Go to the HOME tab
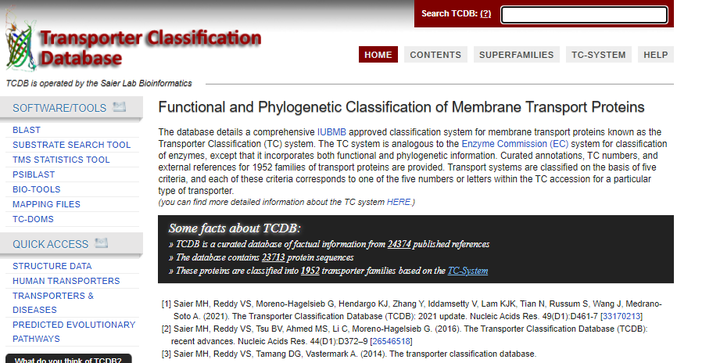 tap(378, 55)
